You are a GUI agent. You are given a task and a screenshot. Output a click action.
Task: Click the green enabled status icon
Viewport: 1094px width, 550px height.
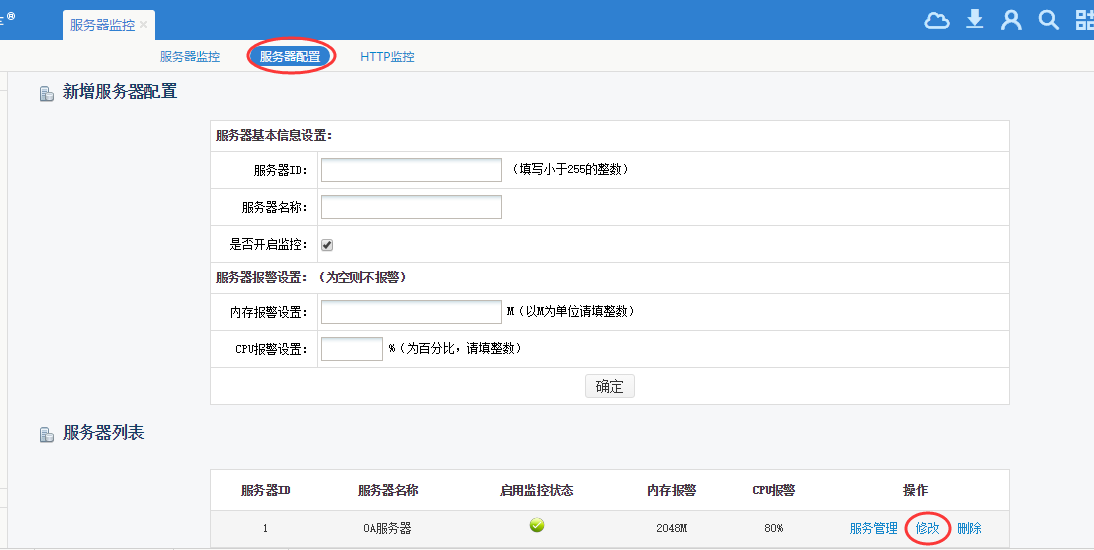pyautogui.click(x=537, y=526)
